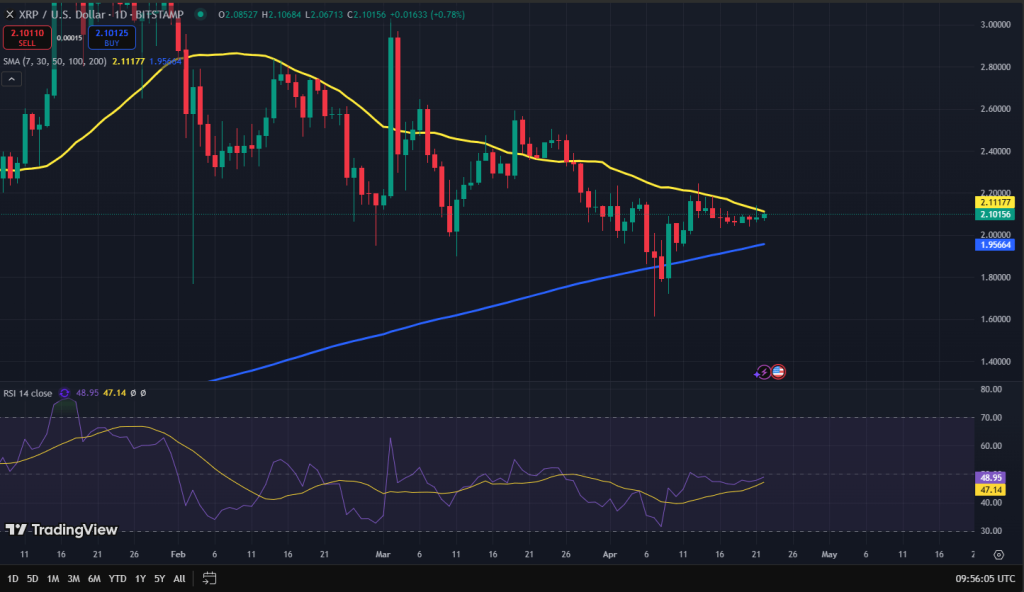Click the Apr date label on time axis

point(610,554)
